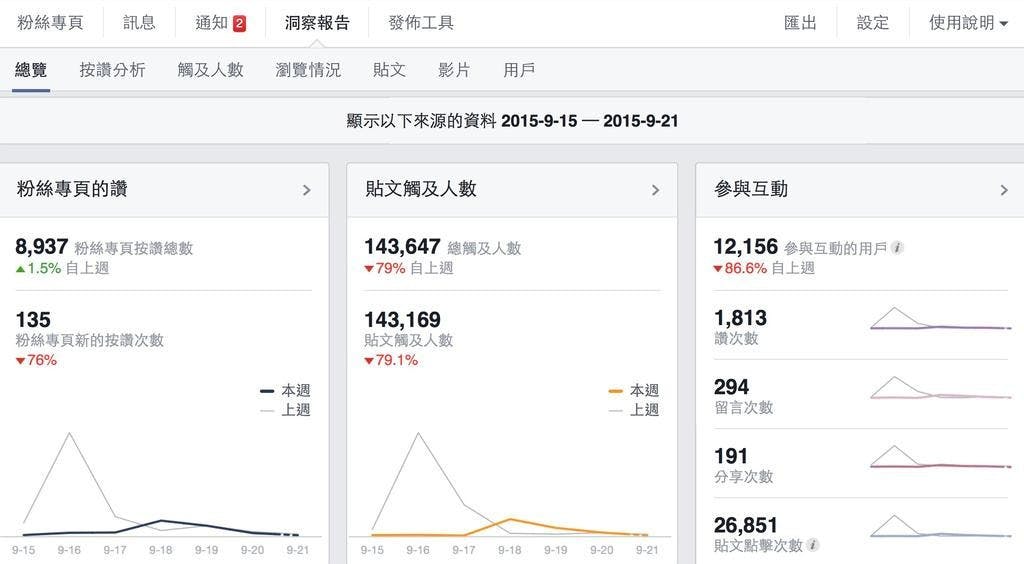
Task: Expand the 粉絲專頁的讚 panel arrow
Action: pos(306,190)
